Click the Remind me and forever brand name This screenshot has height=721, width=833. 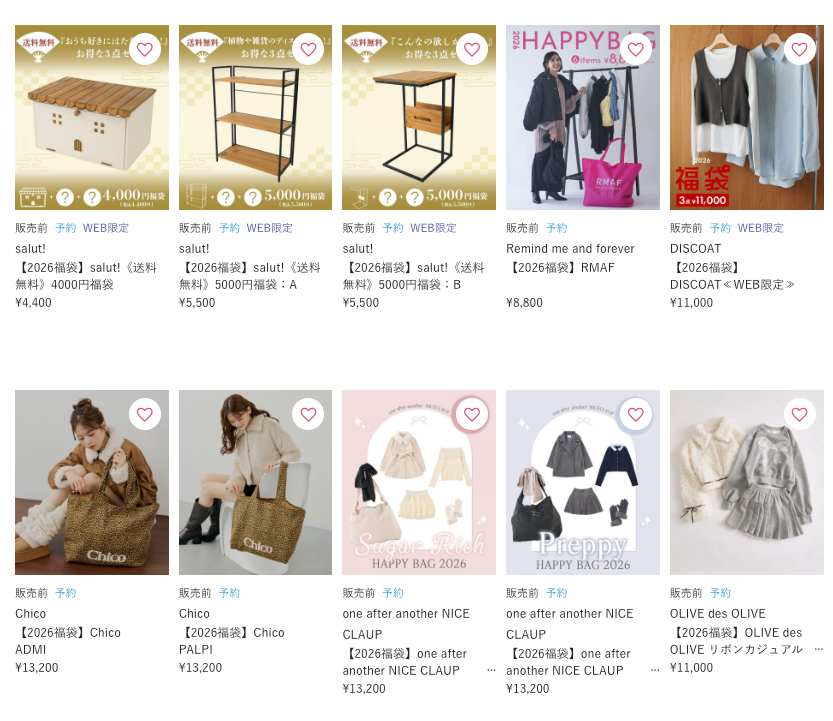click(570, 249)
